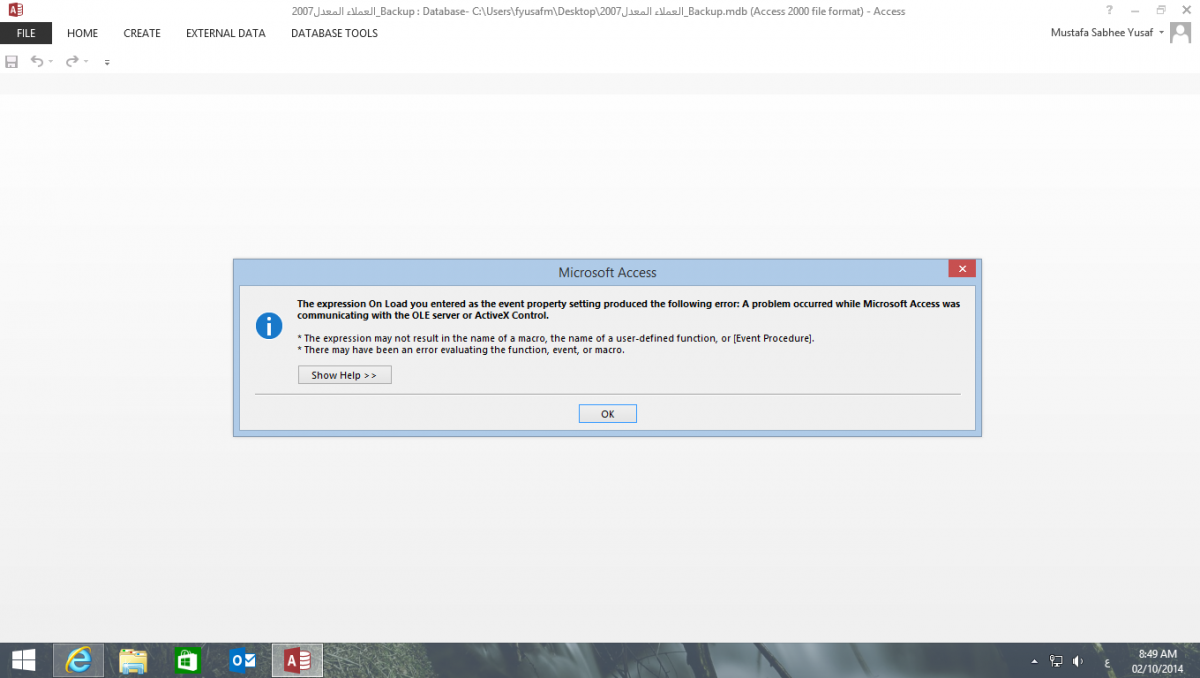Open Outlook from the taskbar

pos(243,660)
